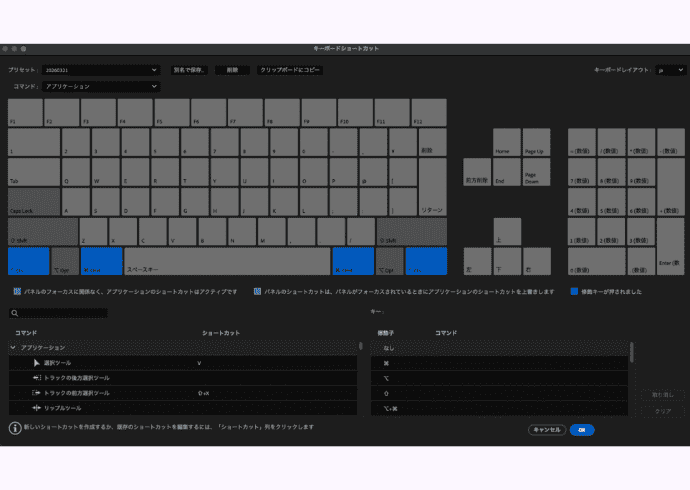Toggle the application shortcuts legend swatch
This screenshot has height=490, width=690.
[x=18, y=292]
